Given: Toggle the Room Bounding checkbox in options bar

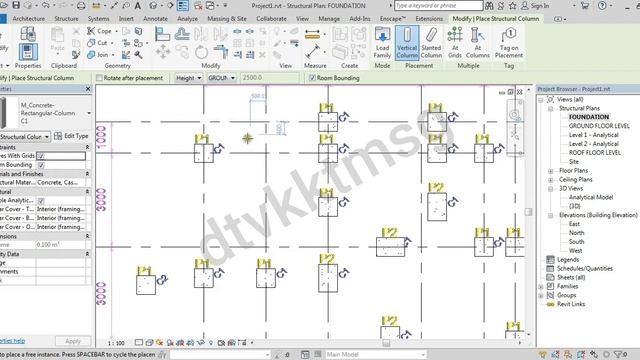Looking at the screenshot, I should tap(312, 78).
